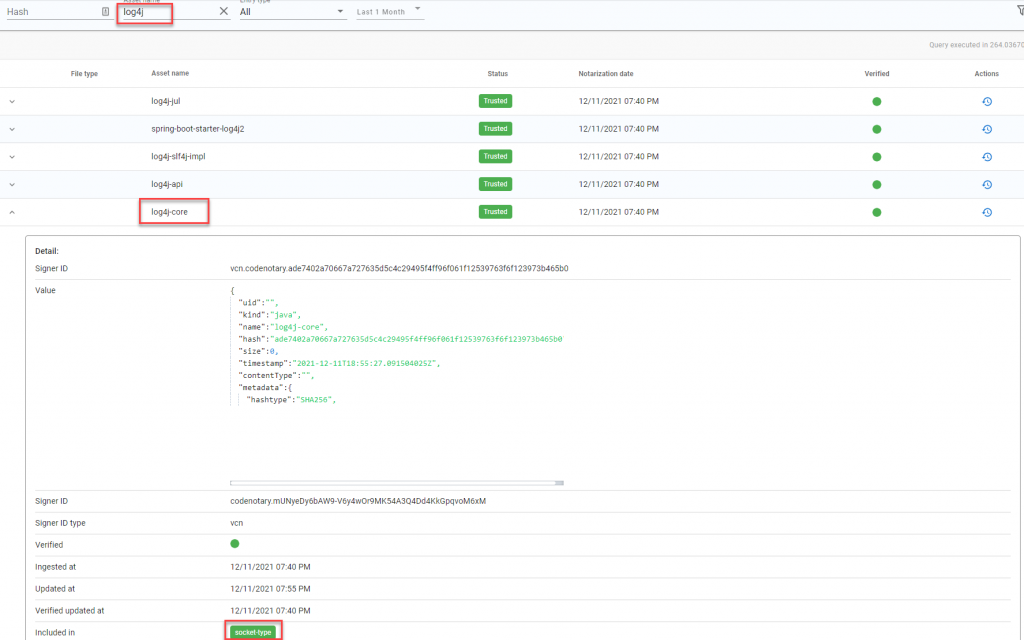Click the Status column header
Image resolution: width=1024 pixels, height=640 pixels.
coord(498,74)
